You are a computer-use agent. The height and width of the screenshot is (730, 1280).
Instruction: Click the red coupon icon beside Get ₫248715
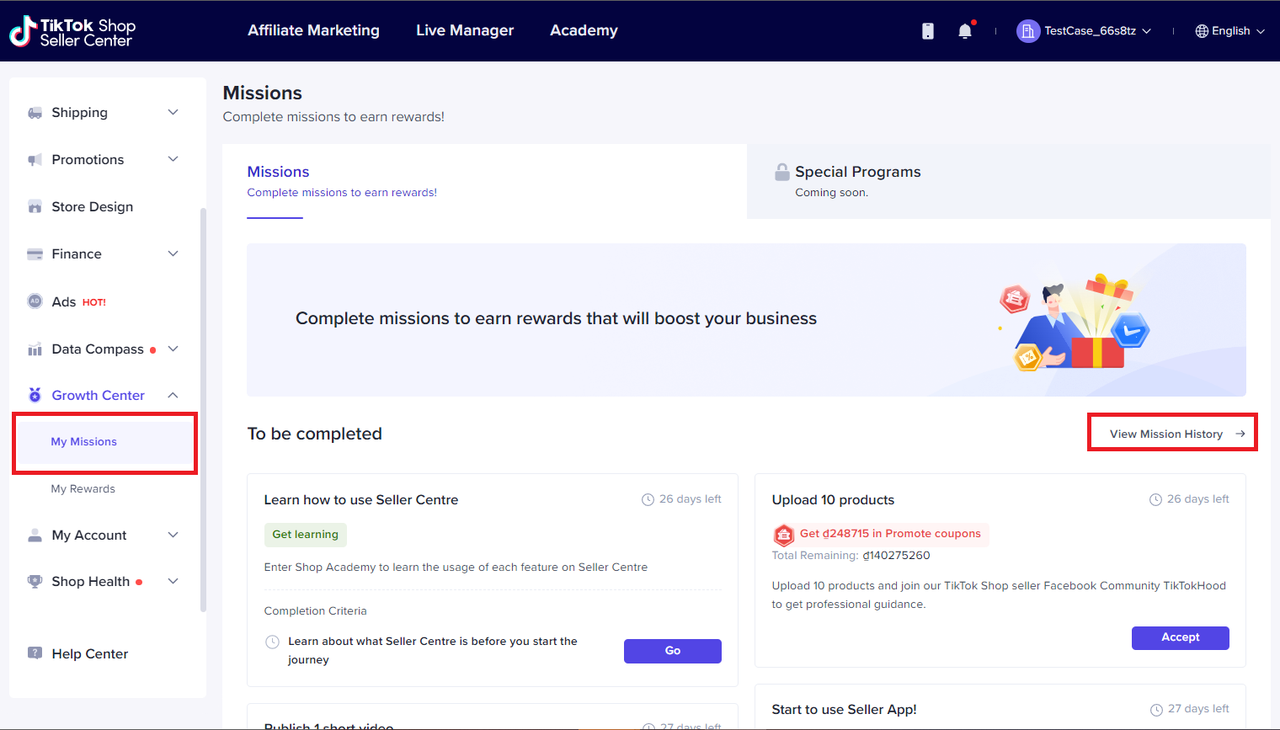(x=784, y=534)
